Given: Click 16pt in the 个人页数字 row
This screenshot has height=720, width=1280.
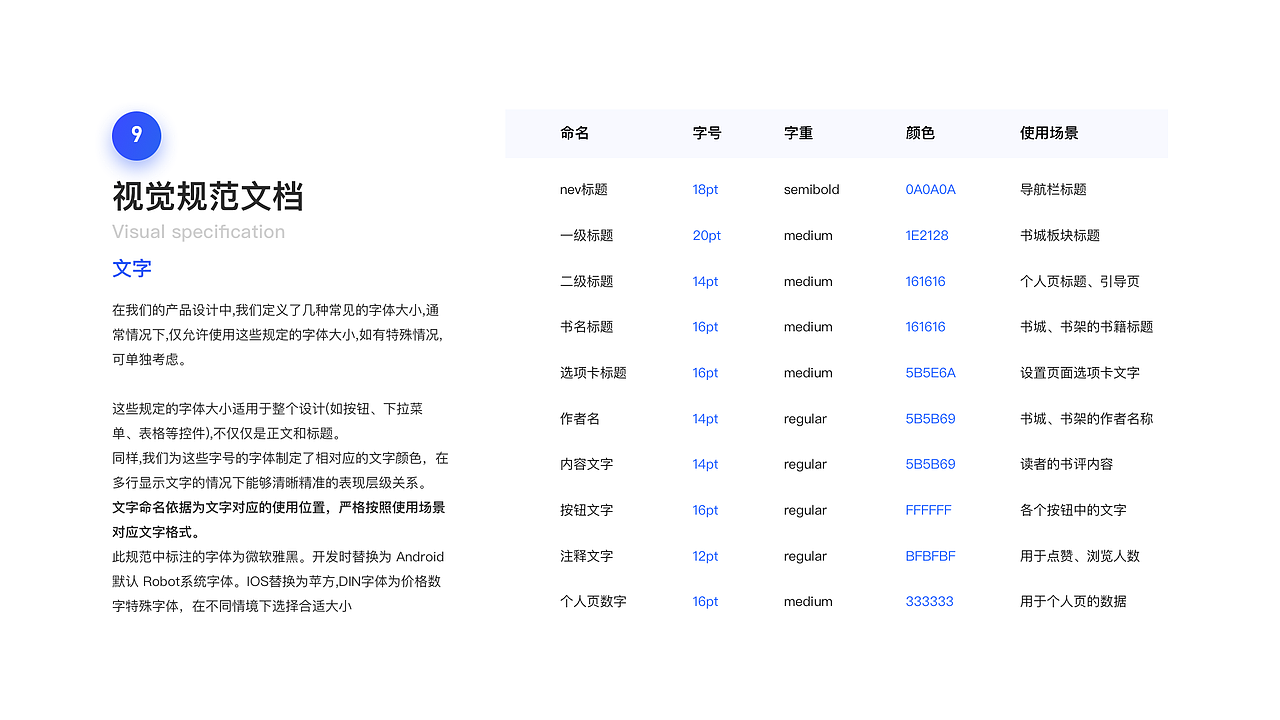Looking at the screenshot, I should click(705, 602).
